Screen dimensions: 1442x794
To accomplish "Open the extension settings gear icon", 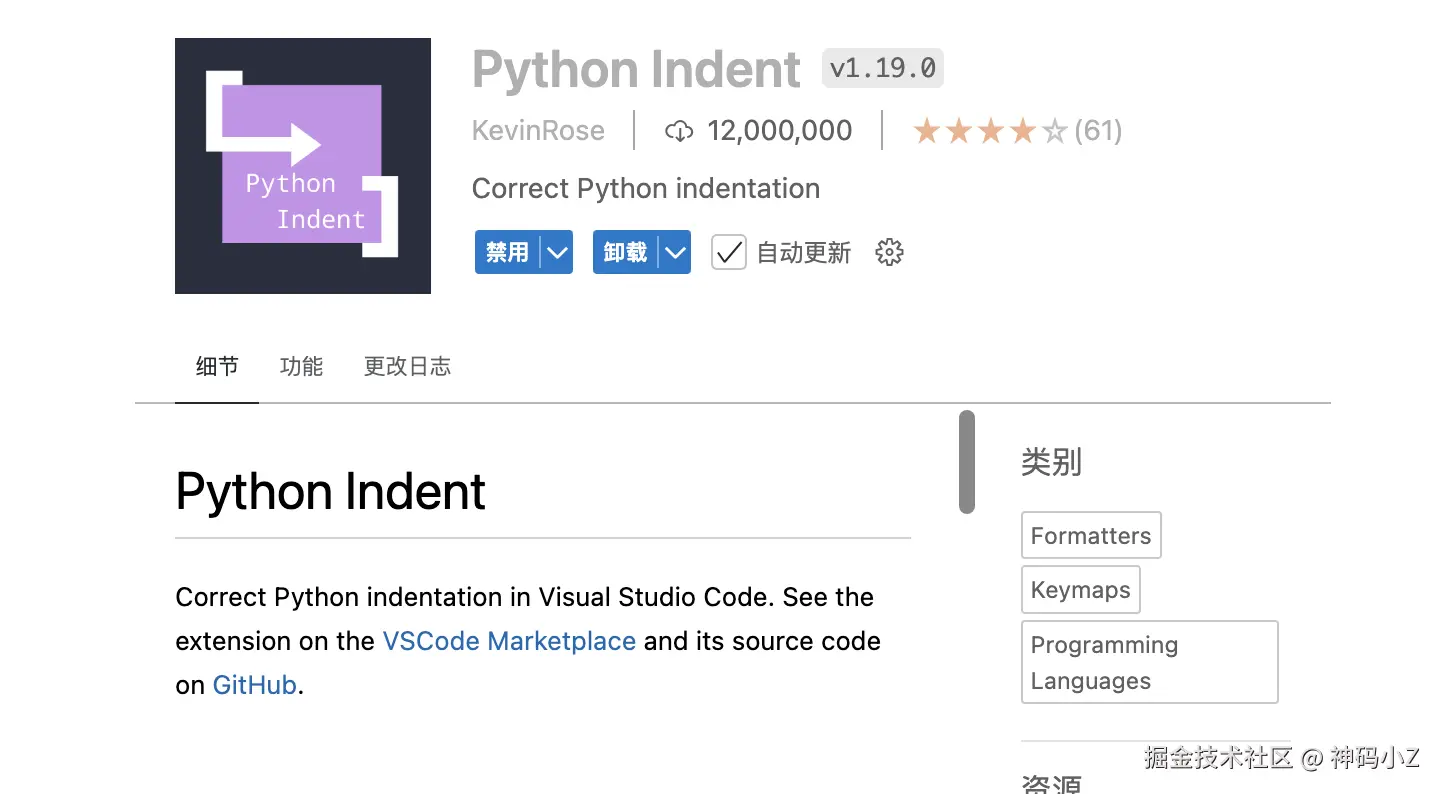I will (x=889, y=253).
